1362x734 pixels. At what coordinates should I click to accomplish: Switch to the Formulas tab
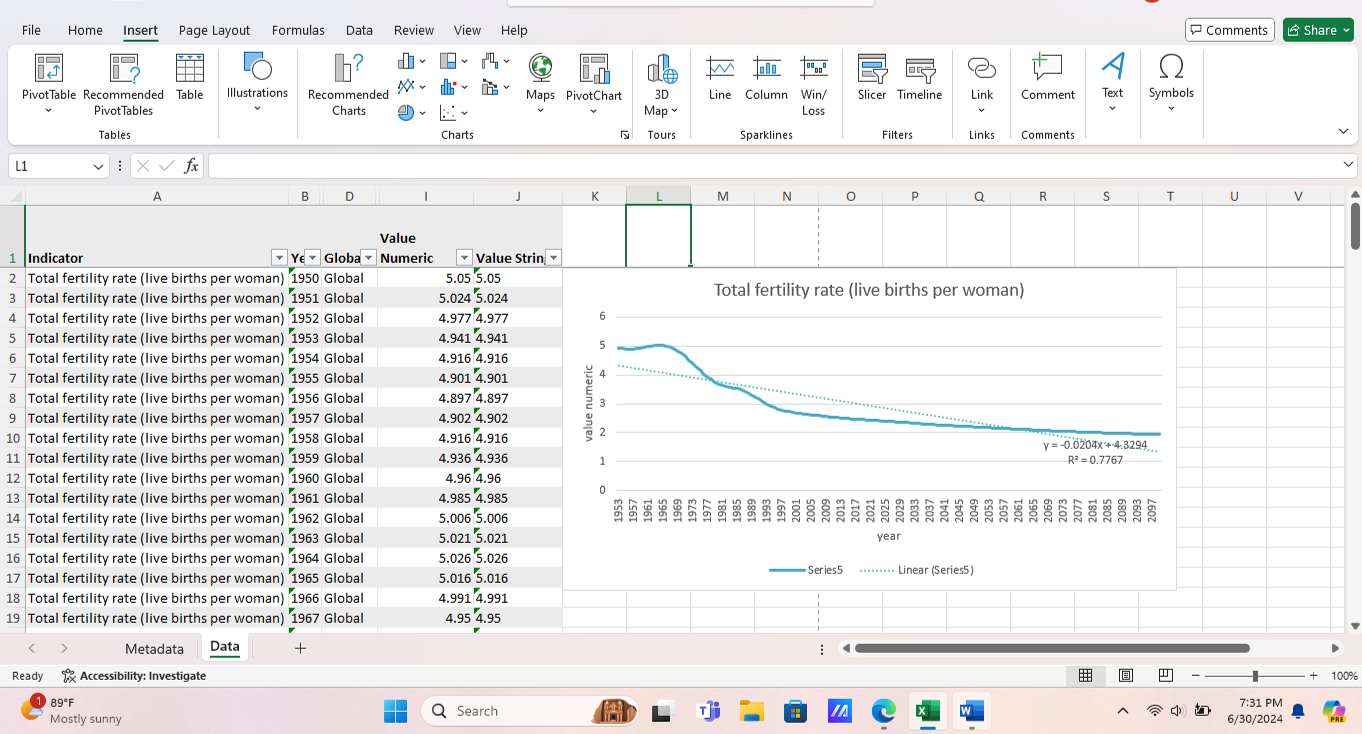click(x=298, y=30)
